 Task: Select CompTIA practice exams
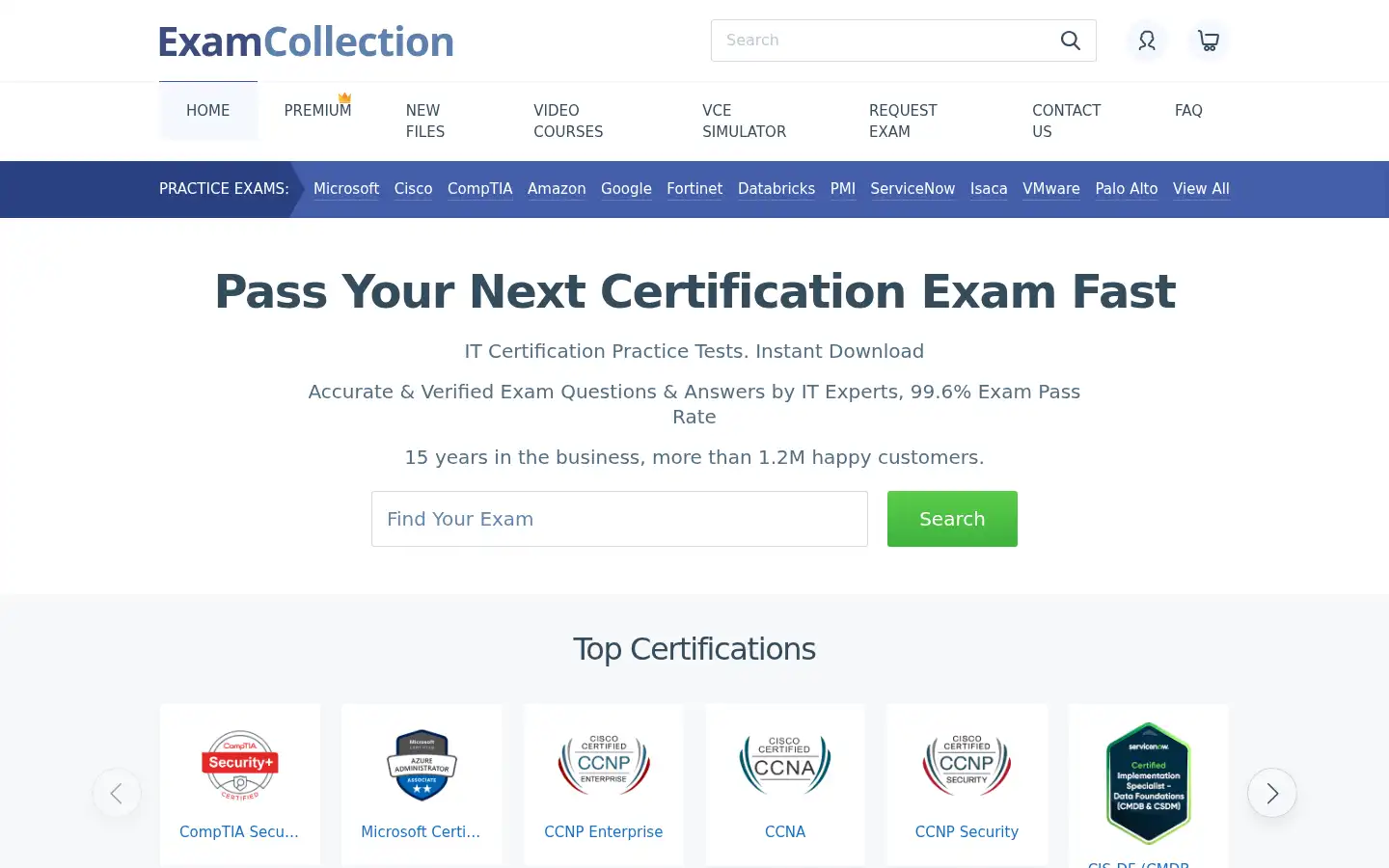(x=480, y=189)
